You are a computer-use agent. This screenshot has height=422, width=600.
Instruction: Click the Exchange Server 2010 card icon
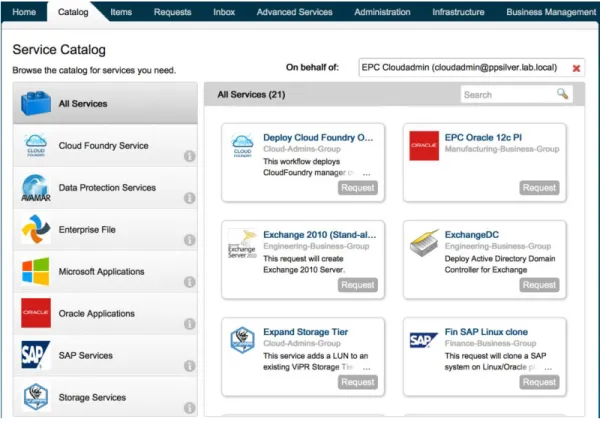pyautogui.click(x=242, y=244)
